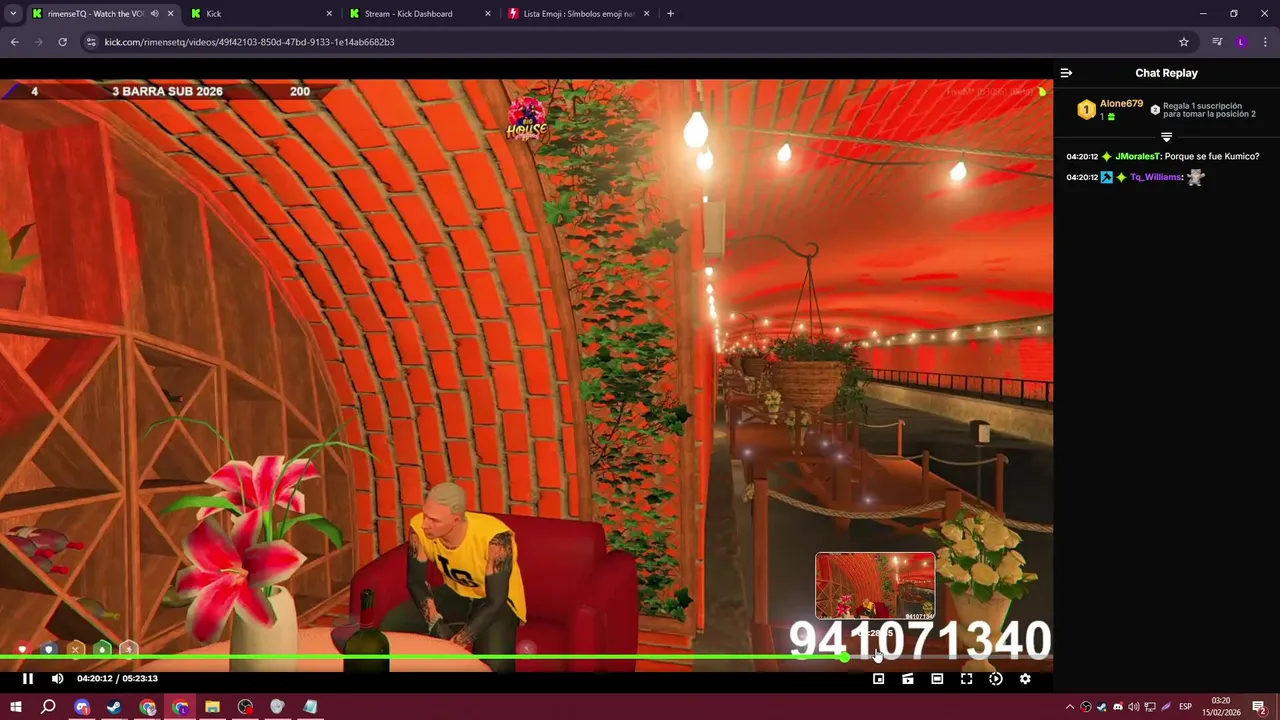
Task: Collapse the Chat Replay panel
Action: (x=1066, y=73)
